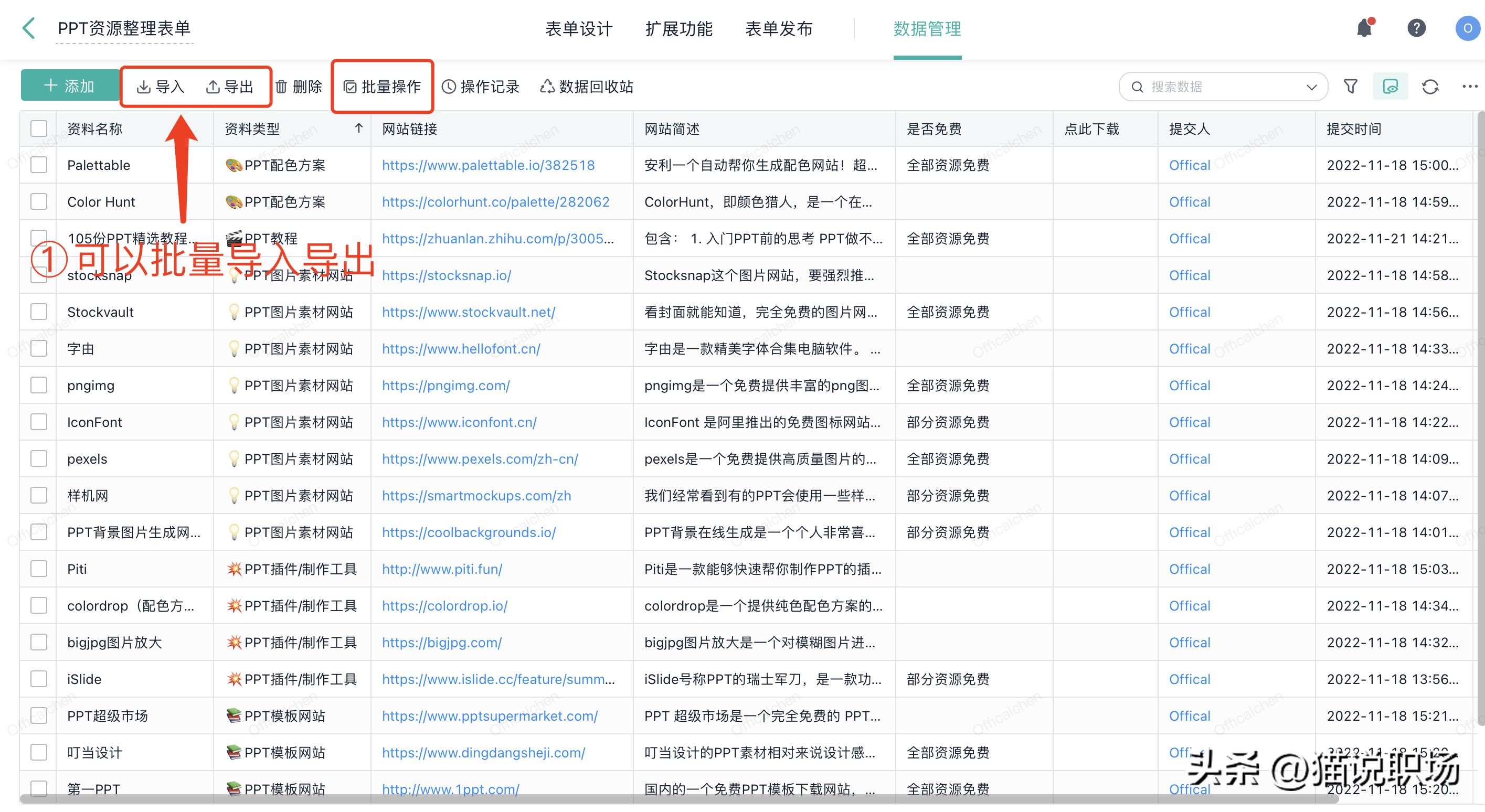
Task: Open the pptsupermarket.com link
Action: coord(490,716)
